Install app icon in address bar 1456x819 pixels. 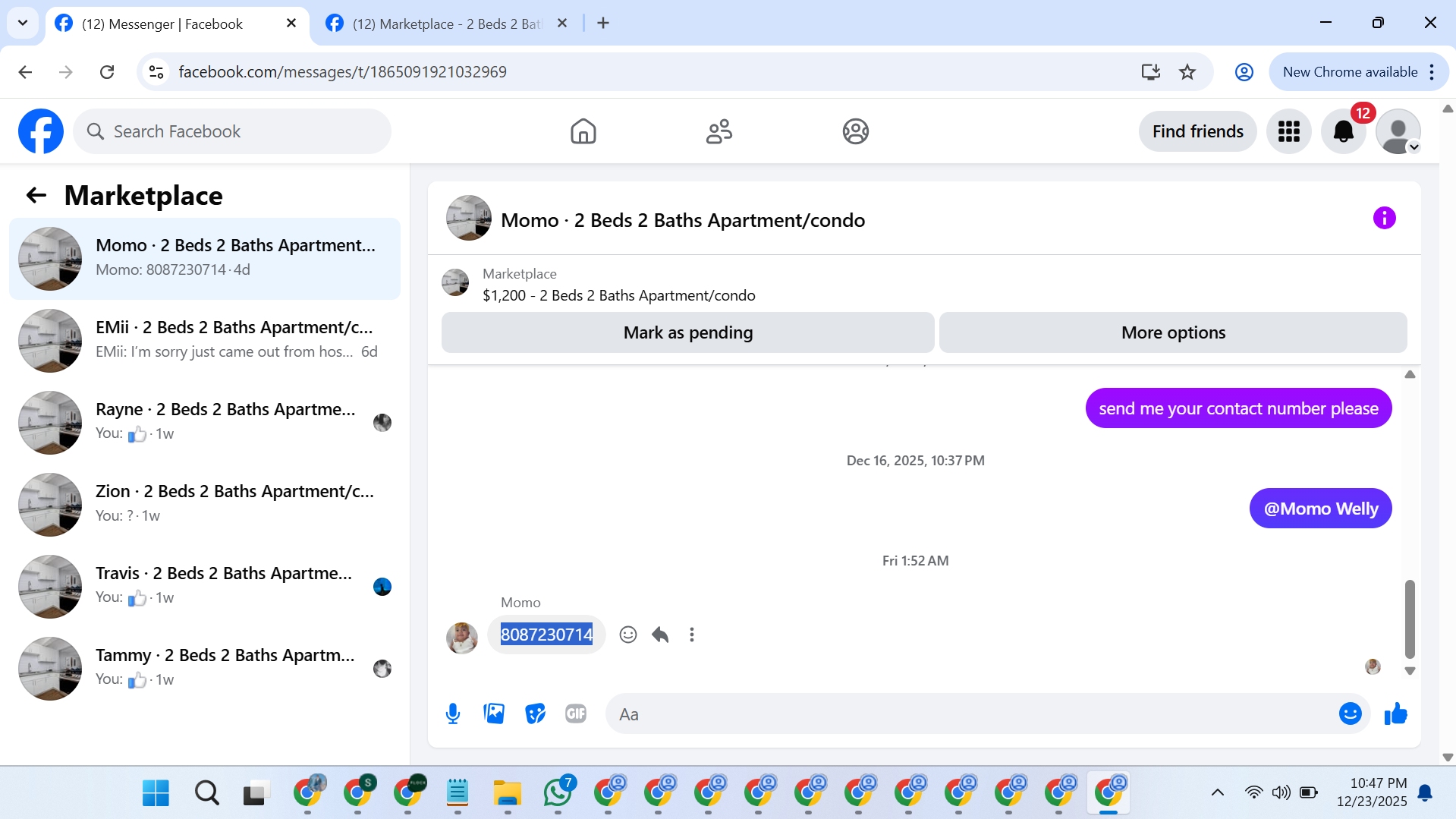(x=1150, y=72)
